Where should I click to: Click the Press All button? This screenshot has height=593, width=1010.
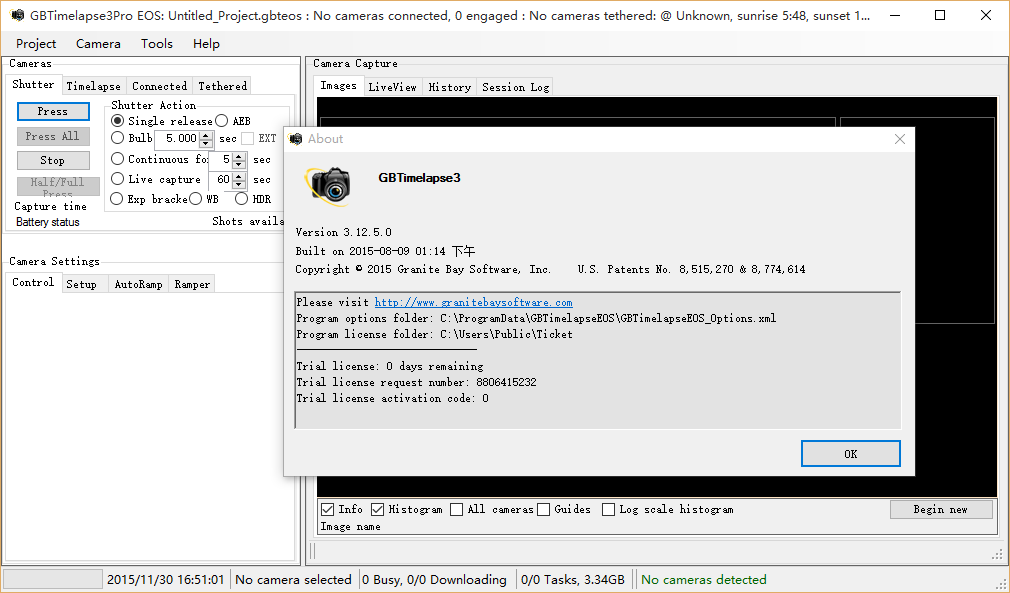tap(53, 136)
